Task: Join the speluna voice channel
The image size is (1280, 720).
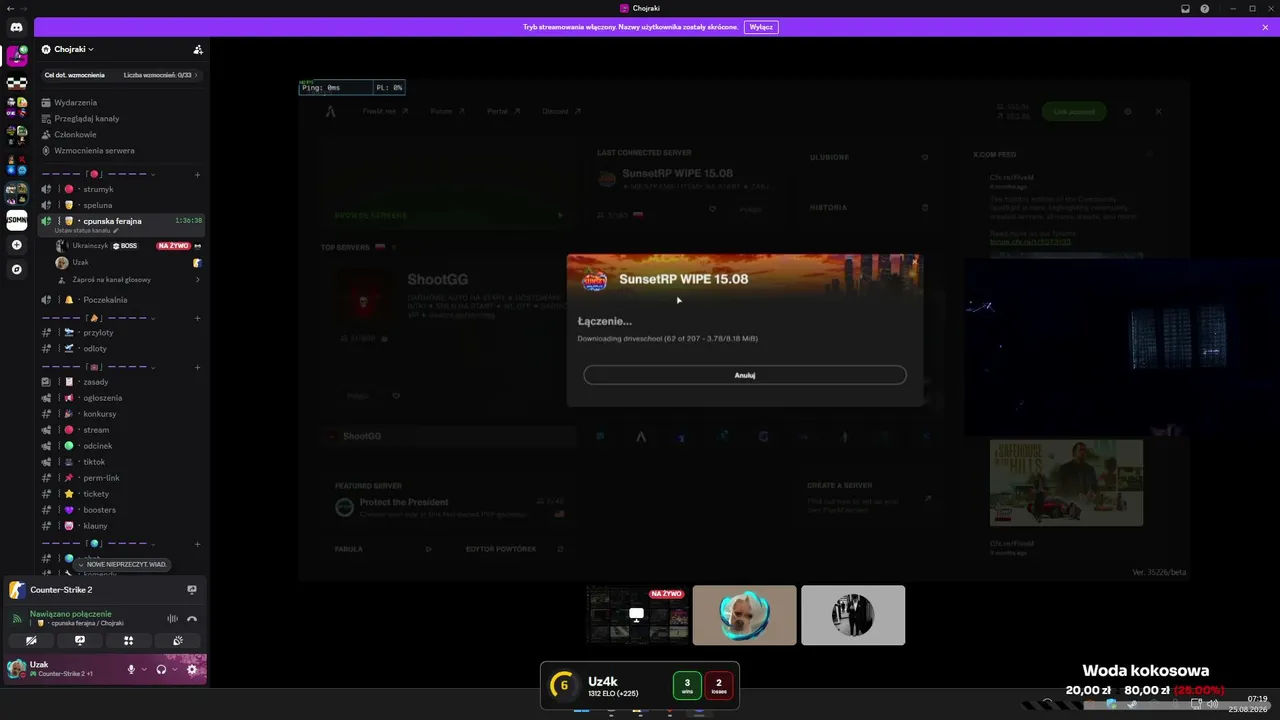Action: (122, 205)
